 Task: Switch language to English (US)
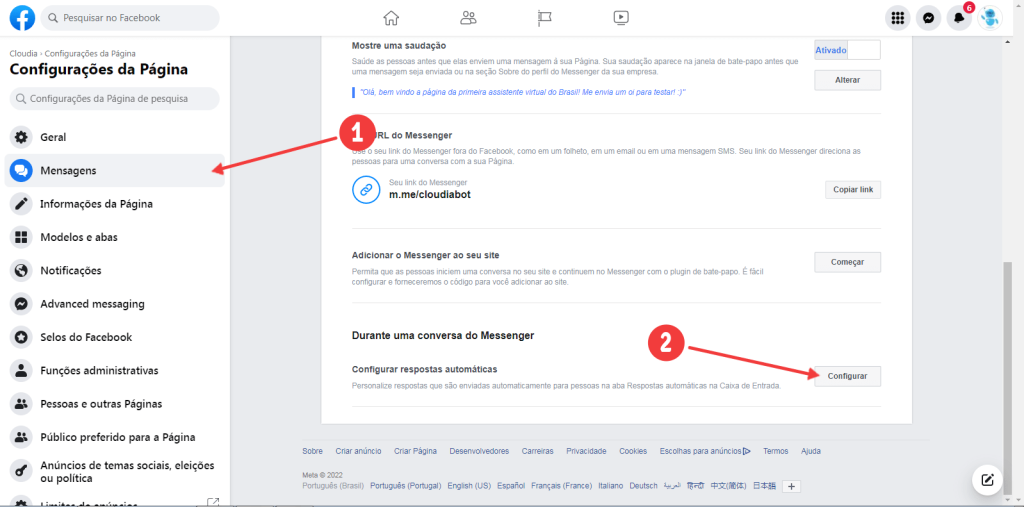[x=469, y=486]
